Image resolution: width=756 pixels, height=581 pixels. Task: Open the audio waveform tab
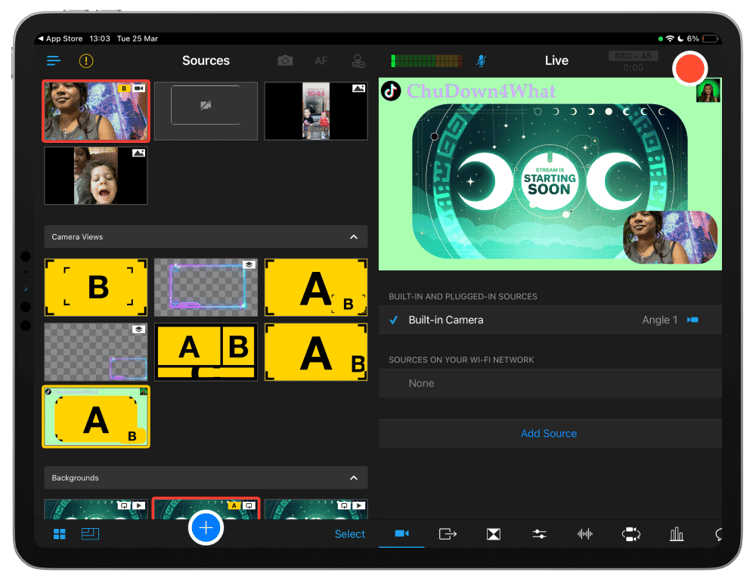point(585,534)
